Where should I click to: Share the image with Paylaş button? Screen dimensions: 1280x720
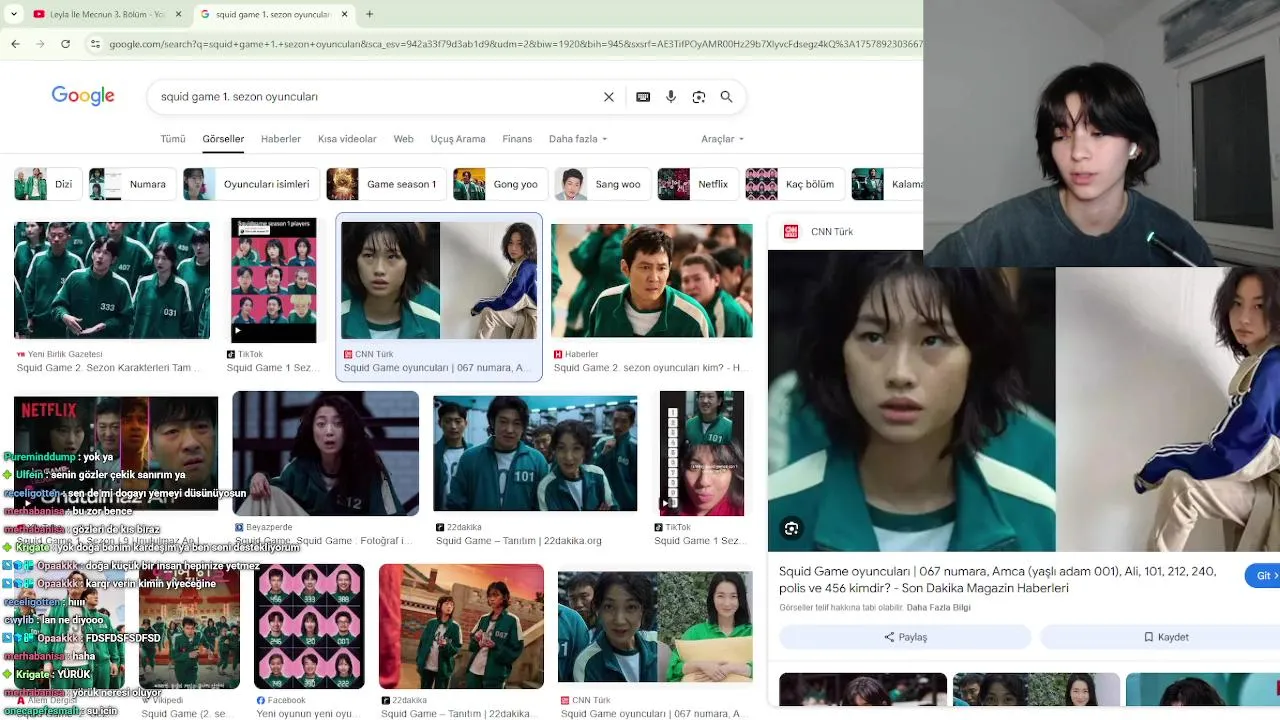[905, 637]
